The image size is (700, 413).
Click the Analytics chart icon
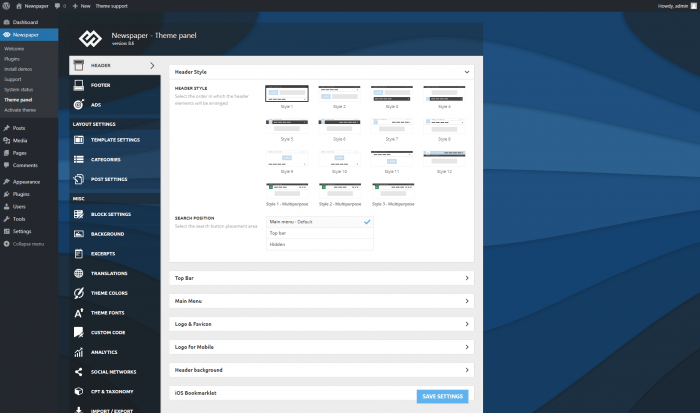79,352
